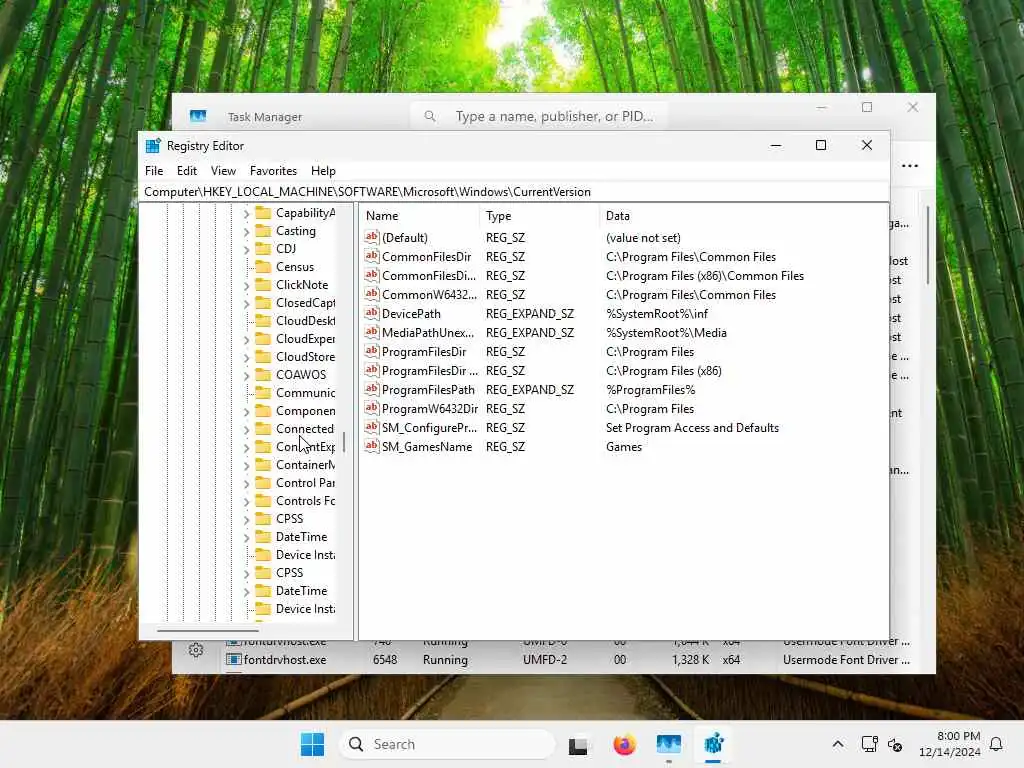Click the 'C:\Program Files (x86)\Common Files' data
Image resolution: width=1024 pixels, height=768 pixels.
coord(705,276)
